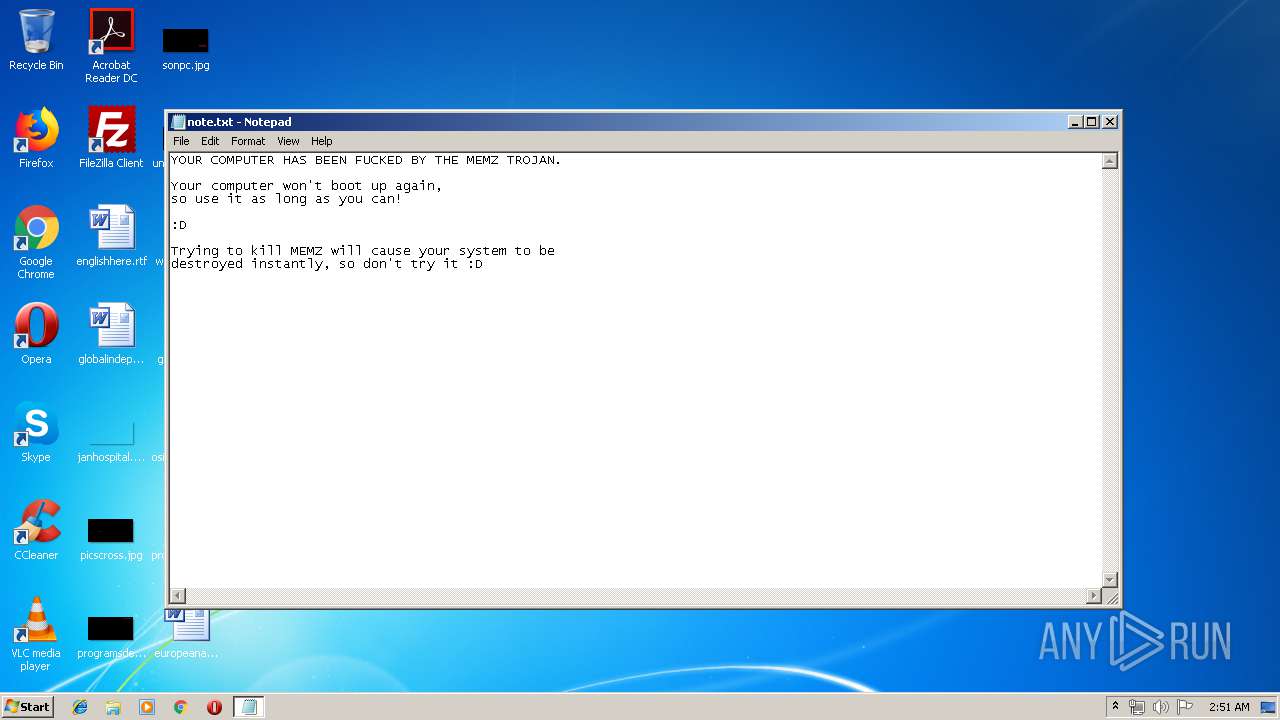Select picscross.jpg desktop file
Image resolution: width=1280 pixels, height=720 pixels.
pyautogui.click(x=111, y=538)
